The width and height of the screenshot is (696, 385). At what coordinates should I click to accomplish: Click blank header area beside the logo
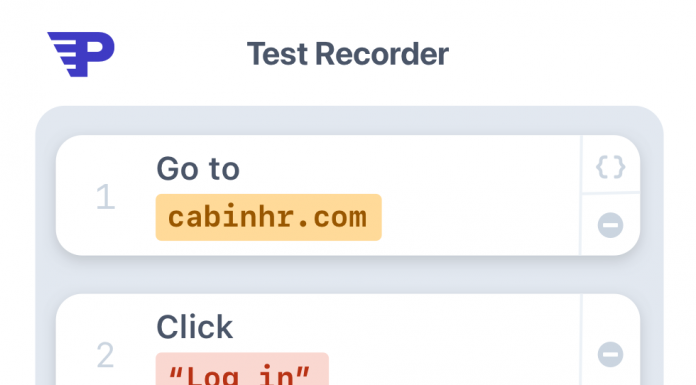(x=178, y=54)
